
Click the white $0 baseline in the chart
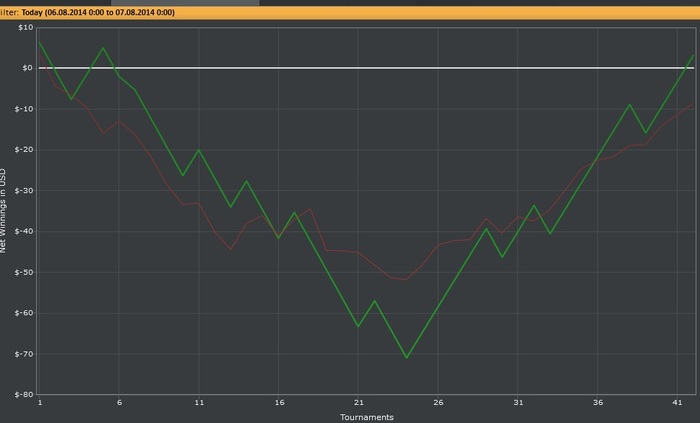[x=366, y=68]
